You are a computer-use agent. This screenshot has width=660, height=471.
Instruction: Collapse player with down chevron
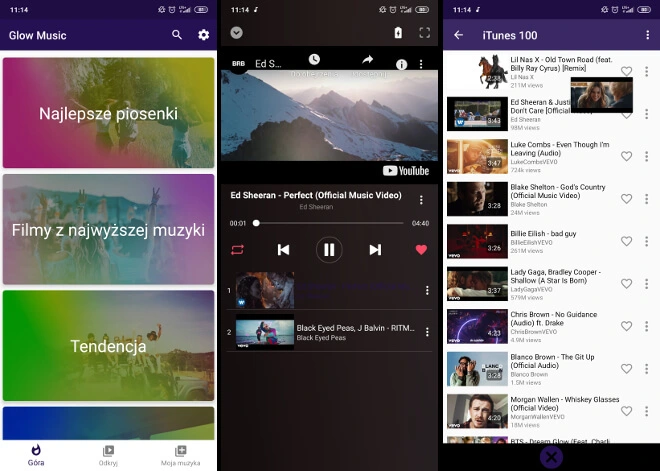tap(237, 33)
